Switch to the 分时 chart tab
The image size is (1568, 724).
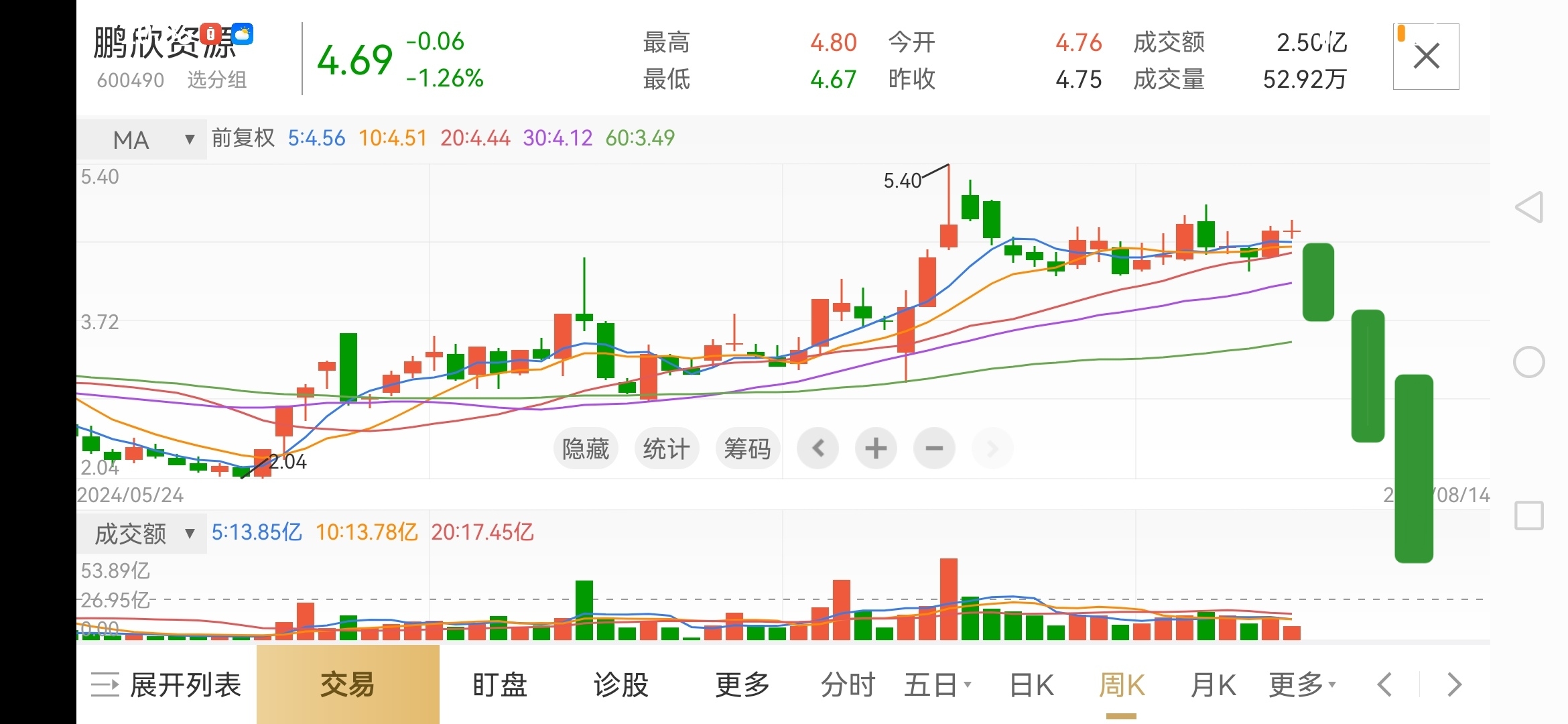click(x=848, y=685)
